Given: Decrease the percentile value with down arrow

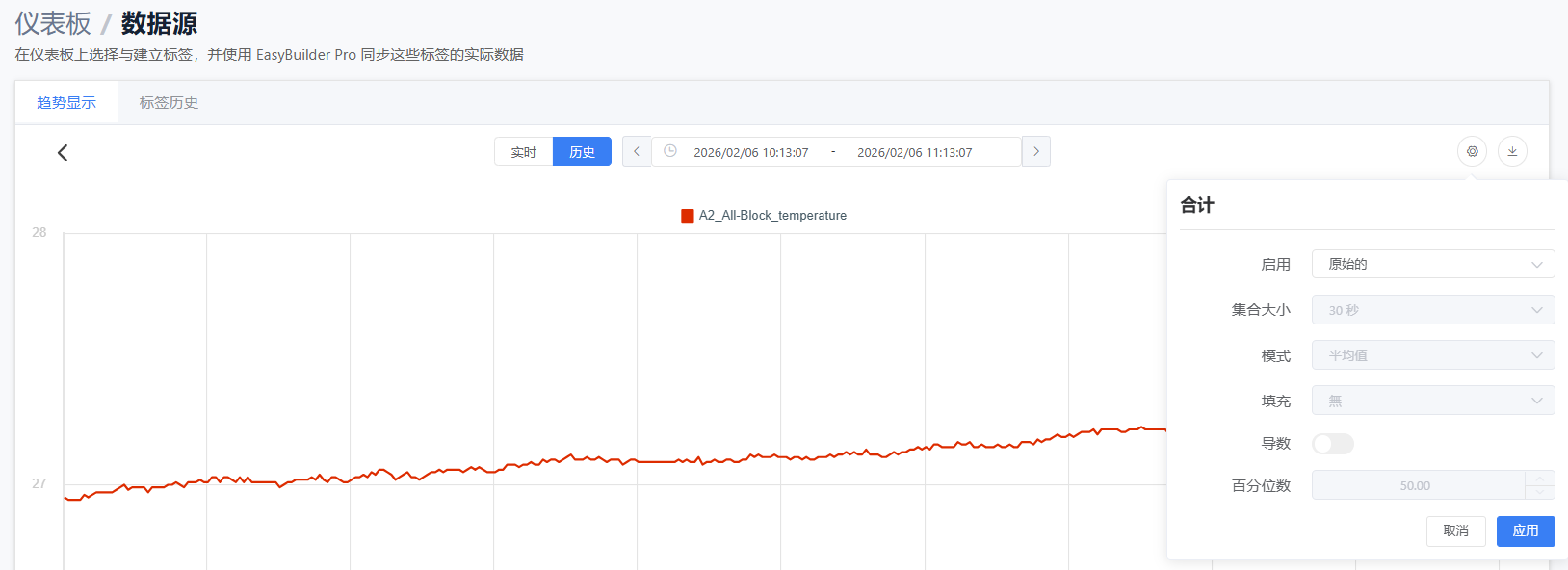Looking at the screenshot, I should point(1539,492).
